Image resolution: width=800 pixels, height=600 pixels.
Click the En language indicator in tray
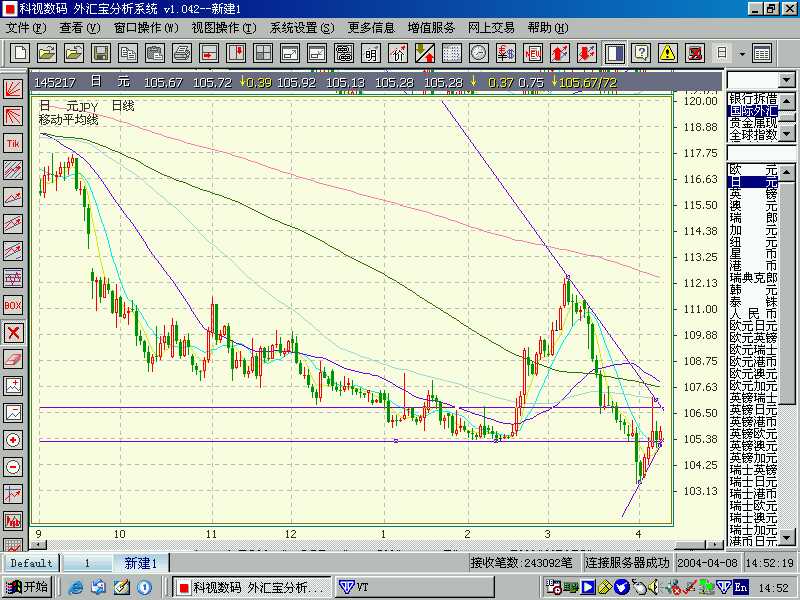[740, 587]
